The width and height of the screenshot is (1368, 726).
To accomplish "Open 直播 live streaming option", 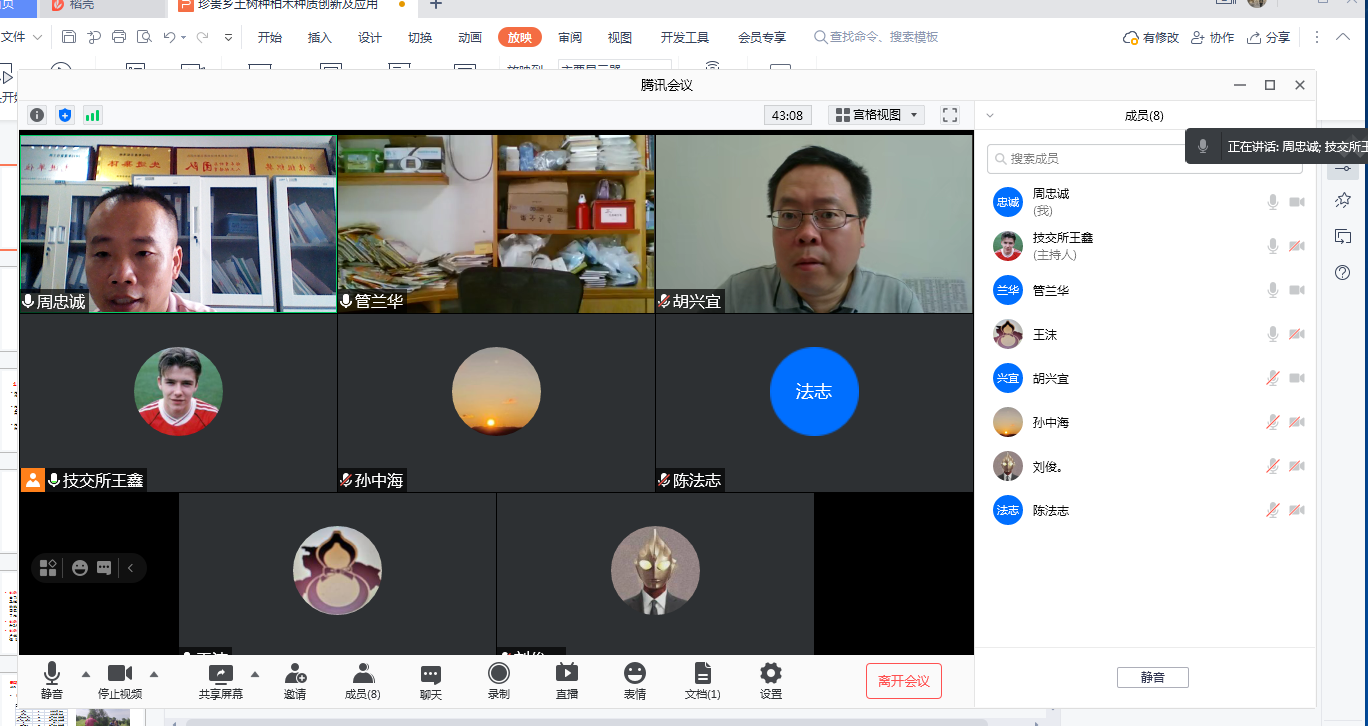I will coord(567,680).
